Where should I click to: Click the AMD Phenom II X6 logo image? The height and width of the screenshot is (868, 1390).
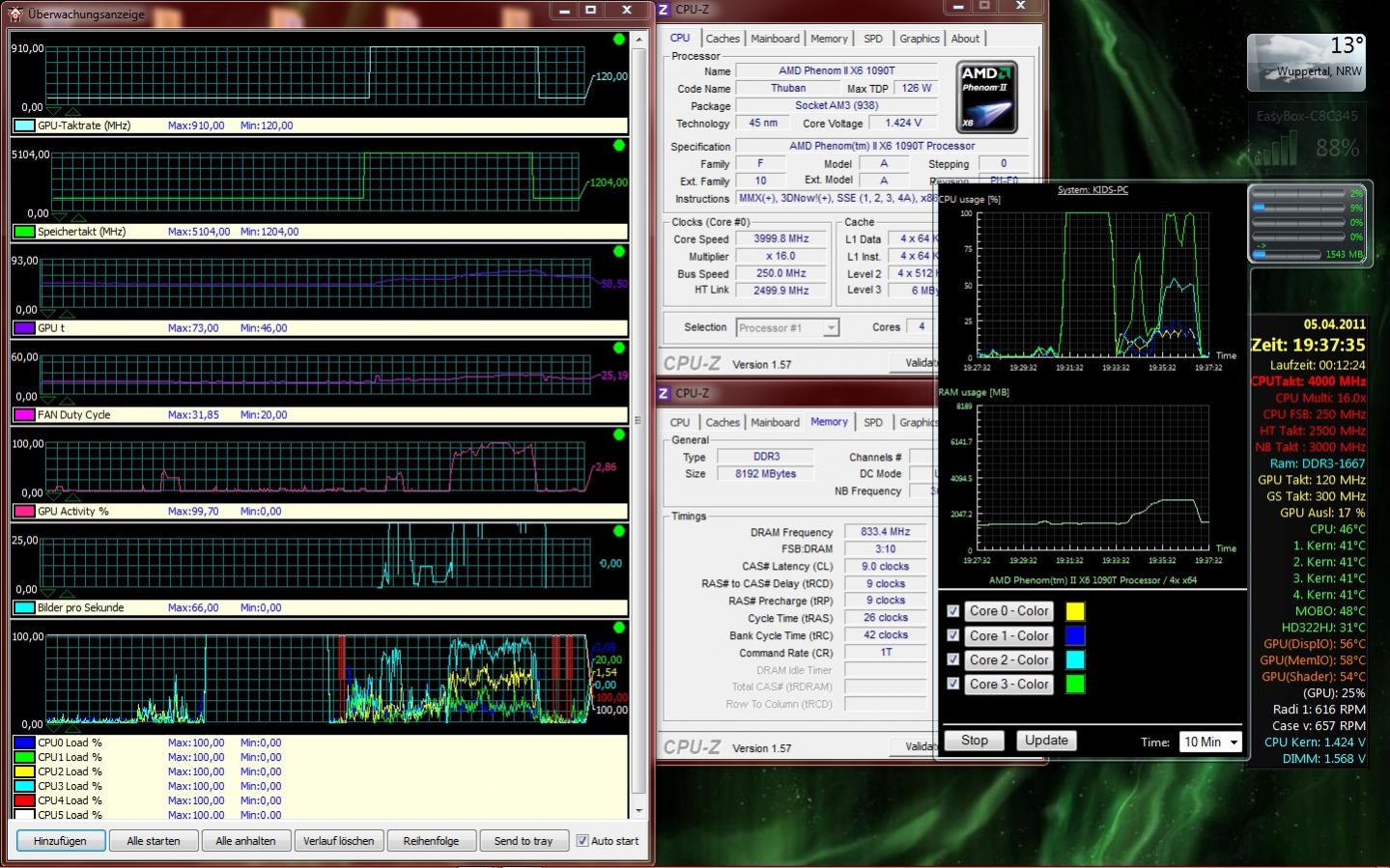[985, 97]
